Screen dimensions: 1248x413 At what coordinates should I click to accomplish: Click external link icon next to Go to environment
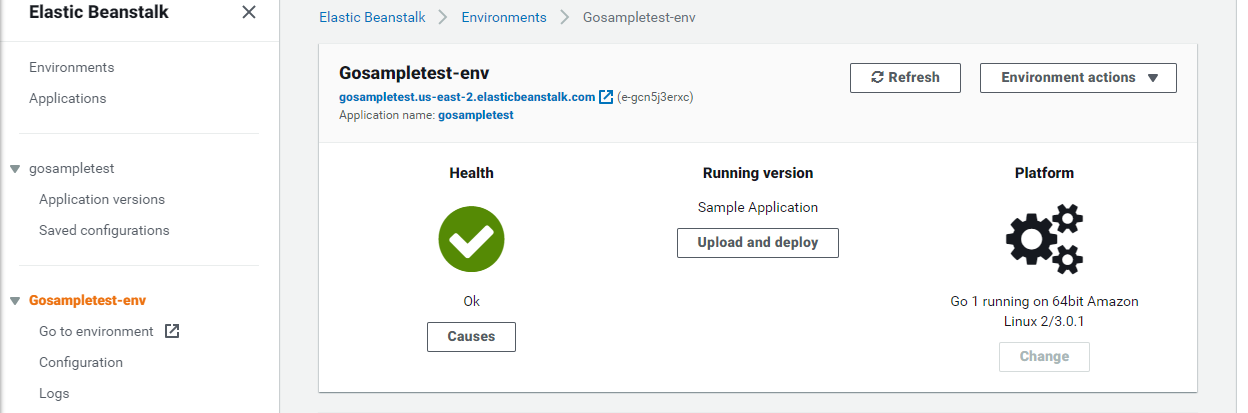click(171, 331)
